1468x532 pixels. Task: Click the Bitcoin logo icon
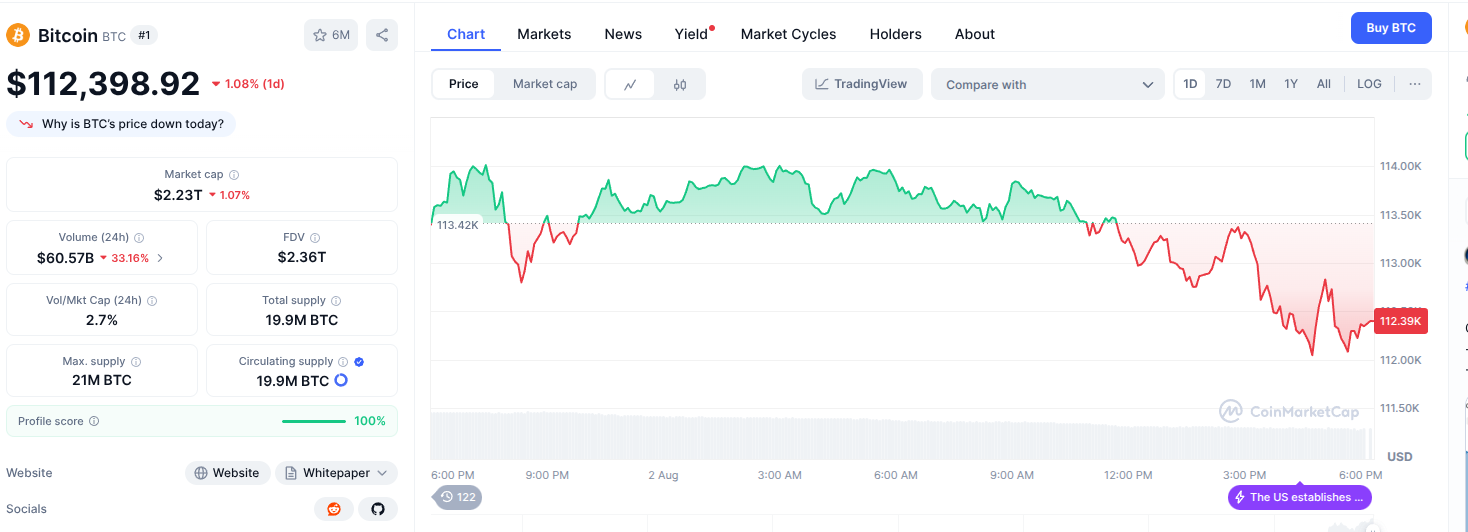pyautogui.click(x=18, y=35)
